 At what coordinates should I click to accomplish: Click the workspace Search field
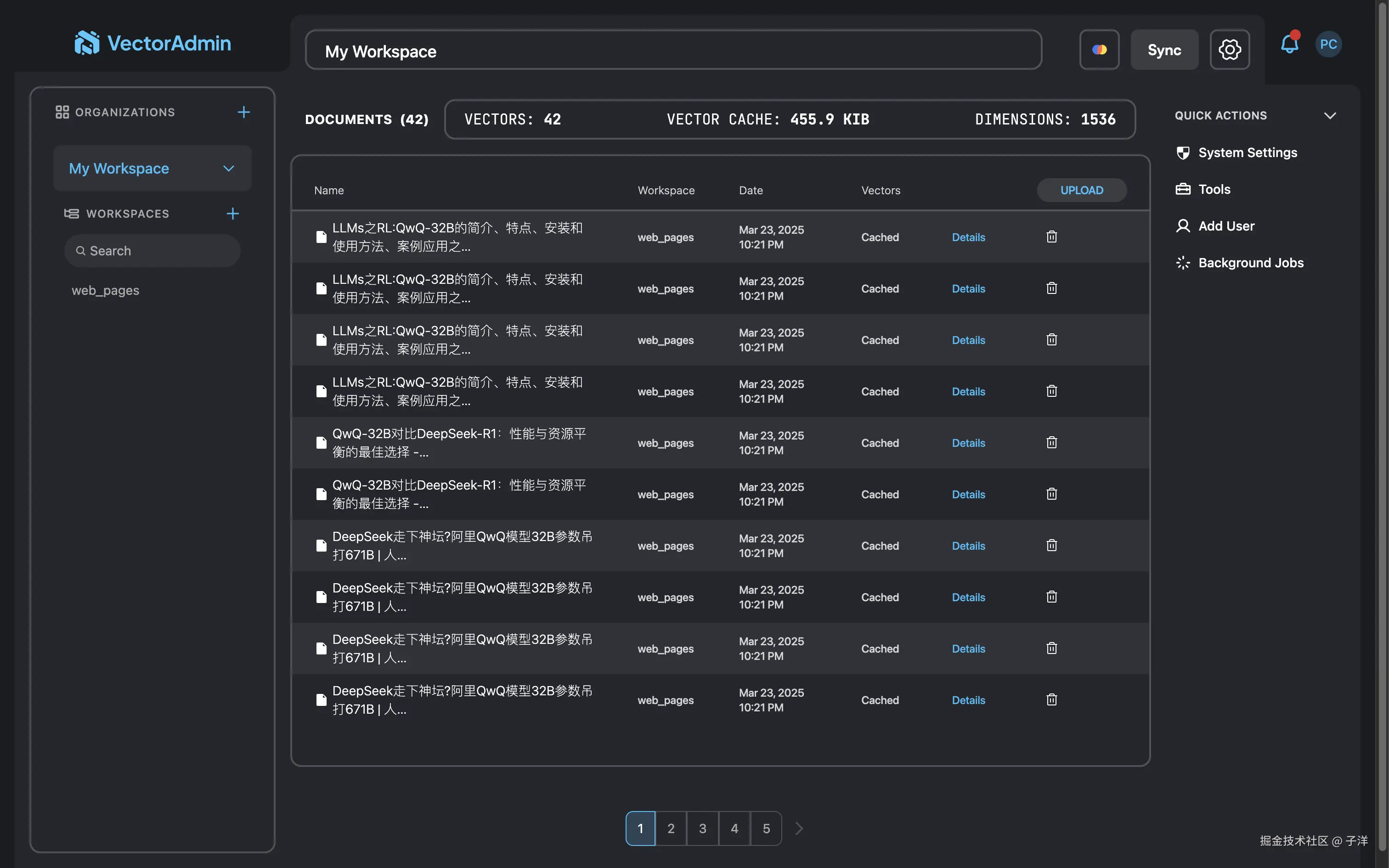(x=152, y=251)
